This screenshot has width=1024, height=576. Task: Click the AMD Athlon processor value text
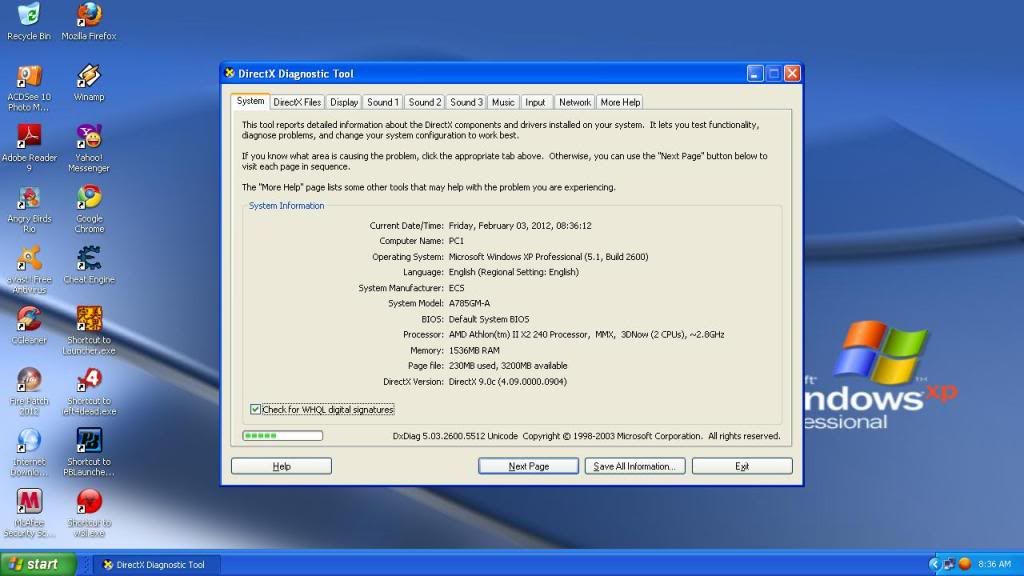click(586, 334)
